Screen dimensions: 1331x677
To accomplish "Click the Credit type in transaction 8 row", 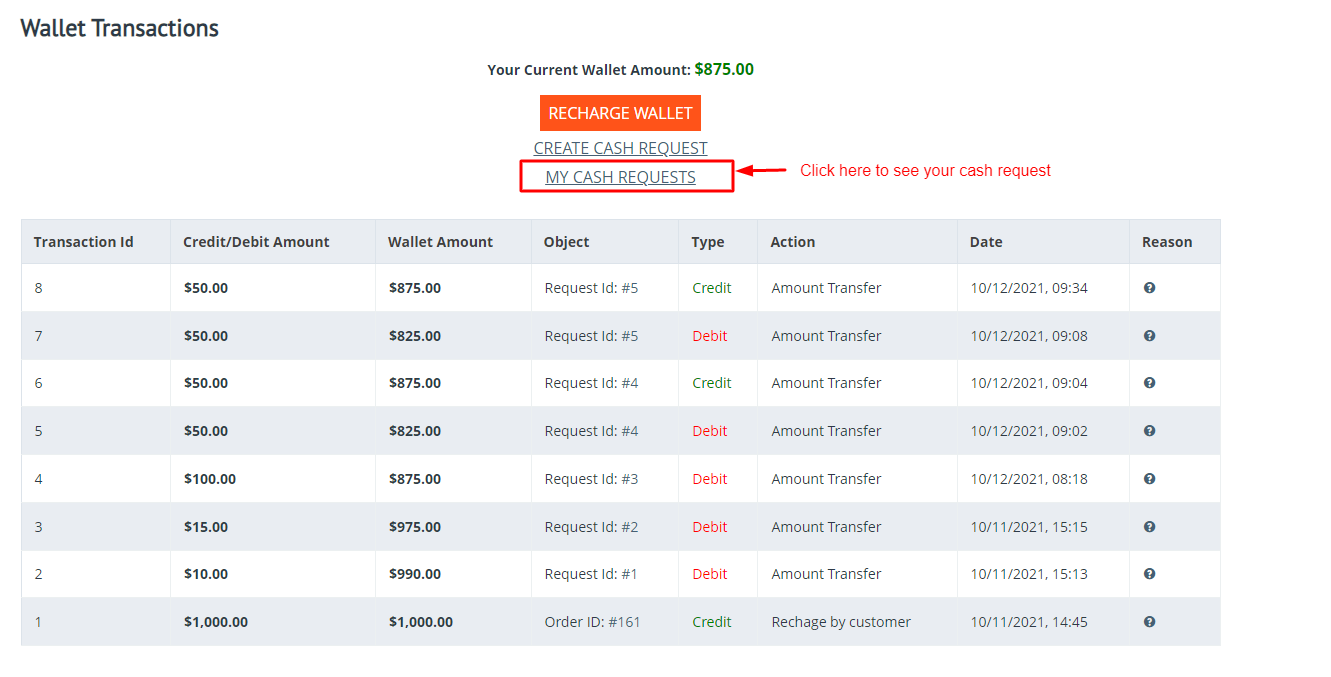I will pos(712,288).
